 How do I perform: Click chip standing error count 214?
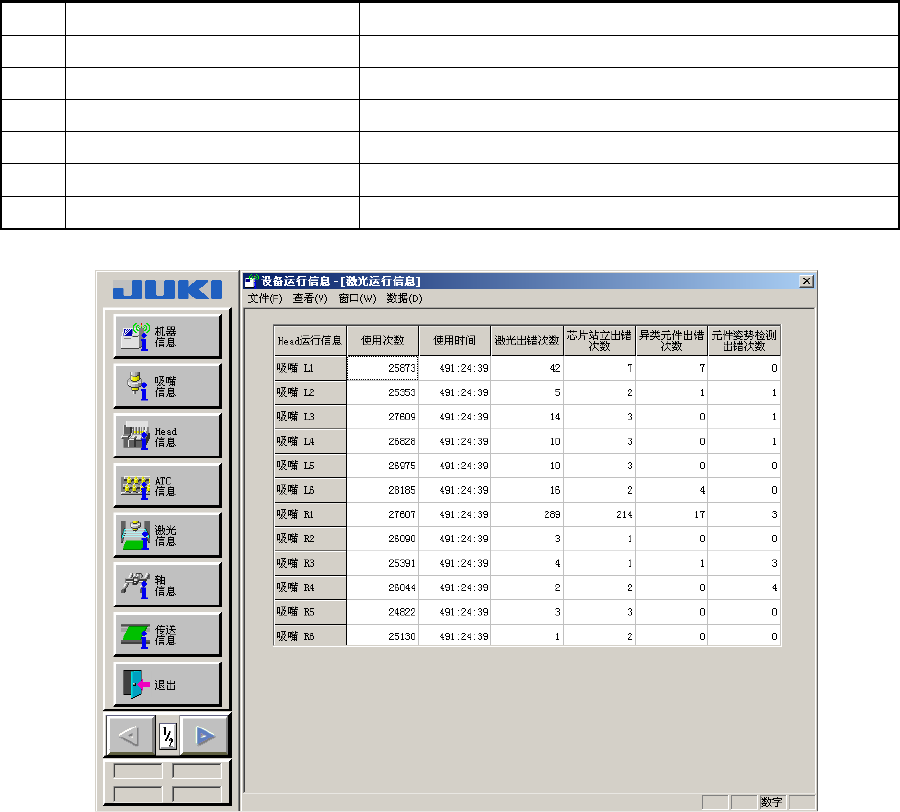point(599,514)
